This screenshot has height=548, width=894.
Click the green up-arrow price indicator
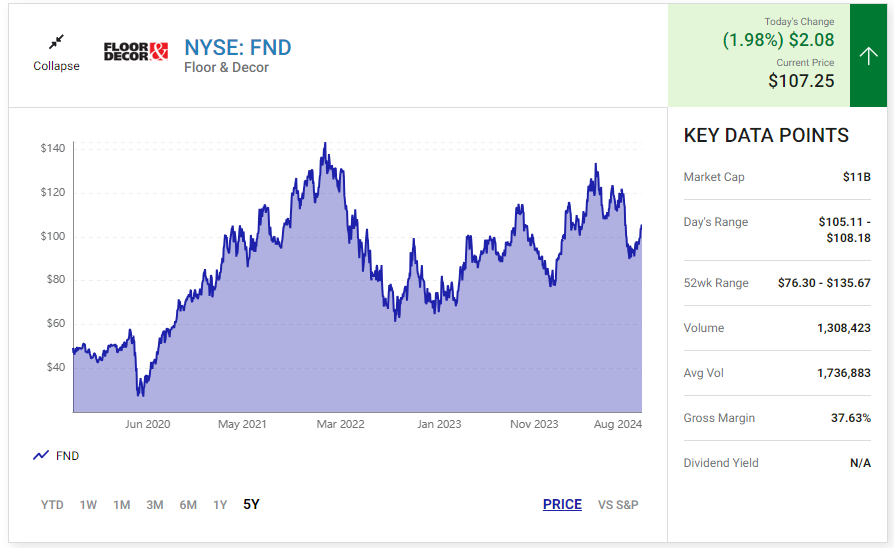[x=869, y=56]
